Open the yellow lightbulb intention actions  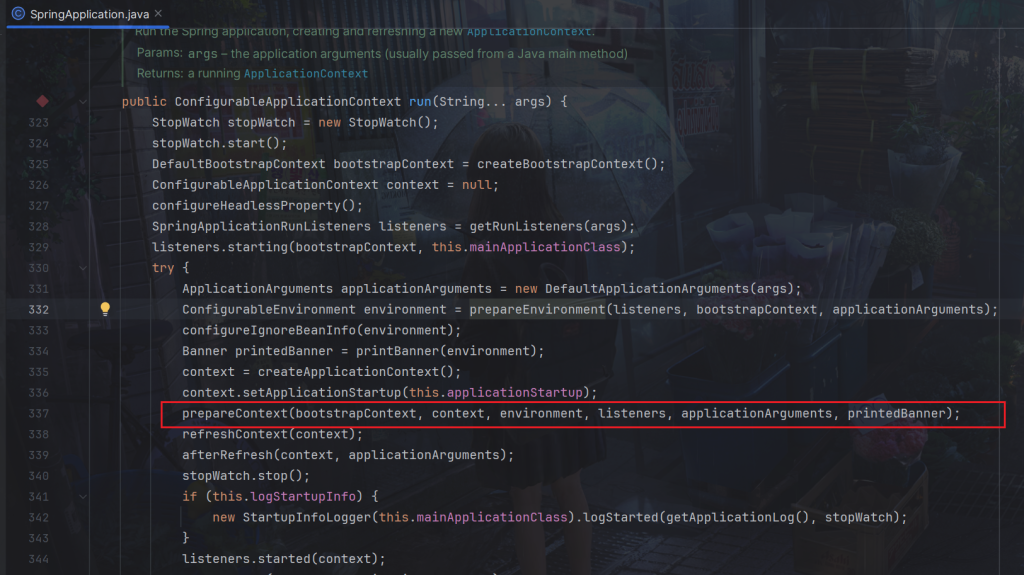pos(104,309)
